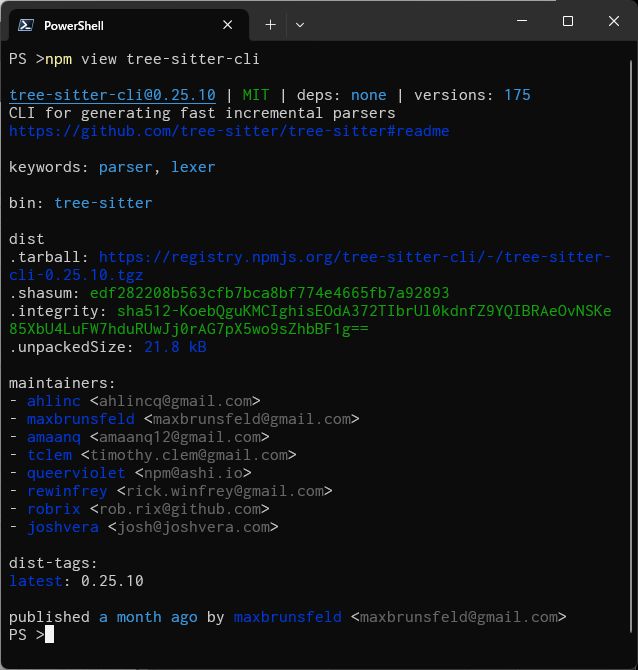Click the versions count 175
The width and height of the screenshot is (638, 670).
[517, 95]
